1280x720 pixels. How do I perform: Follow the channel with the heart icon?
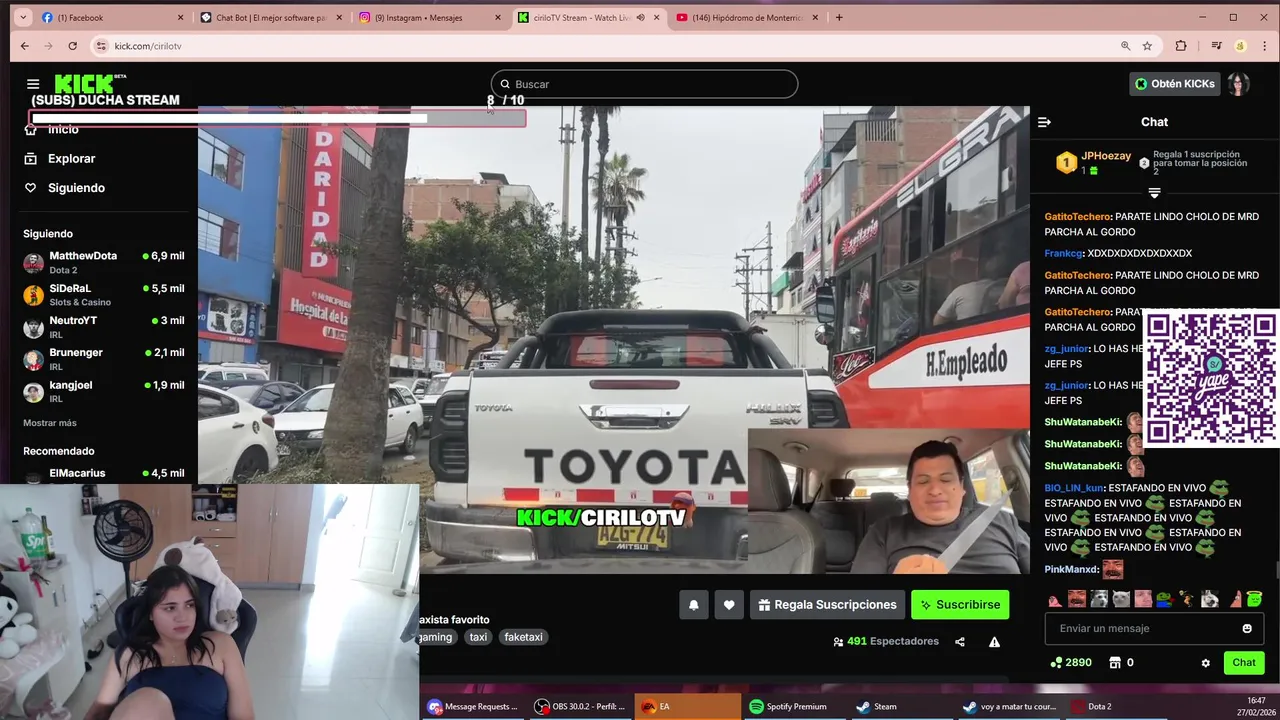[x=729, y=605]
